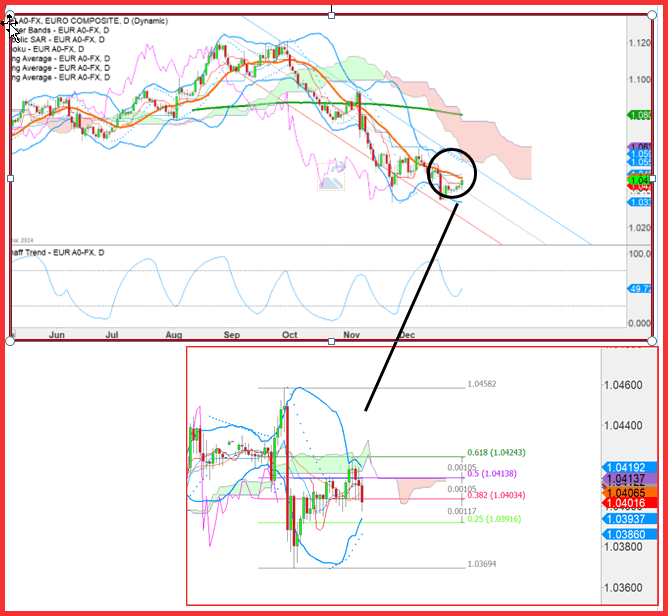Click the bottom-right corner selection handle
Viewport: 668px width, 616px height.
[x=652, y=341]
